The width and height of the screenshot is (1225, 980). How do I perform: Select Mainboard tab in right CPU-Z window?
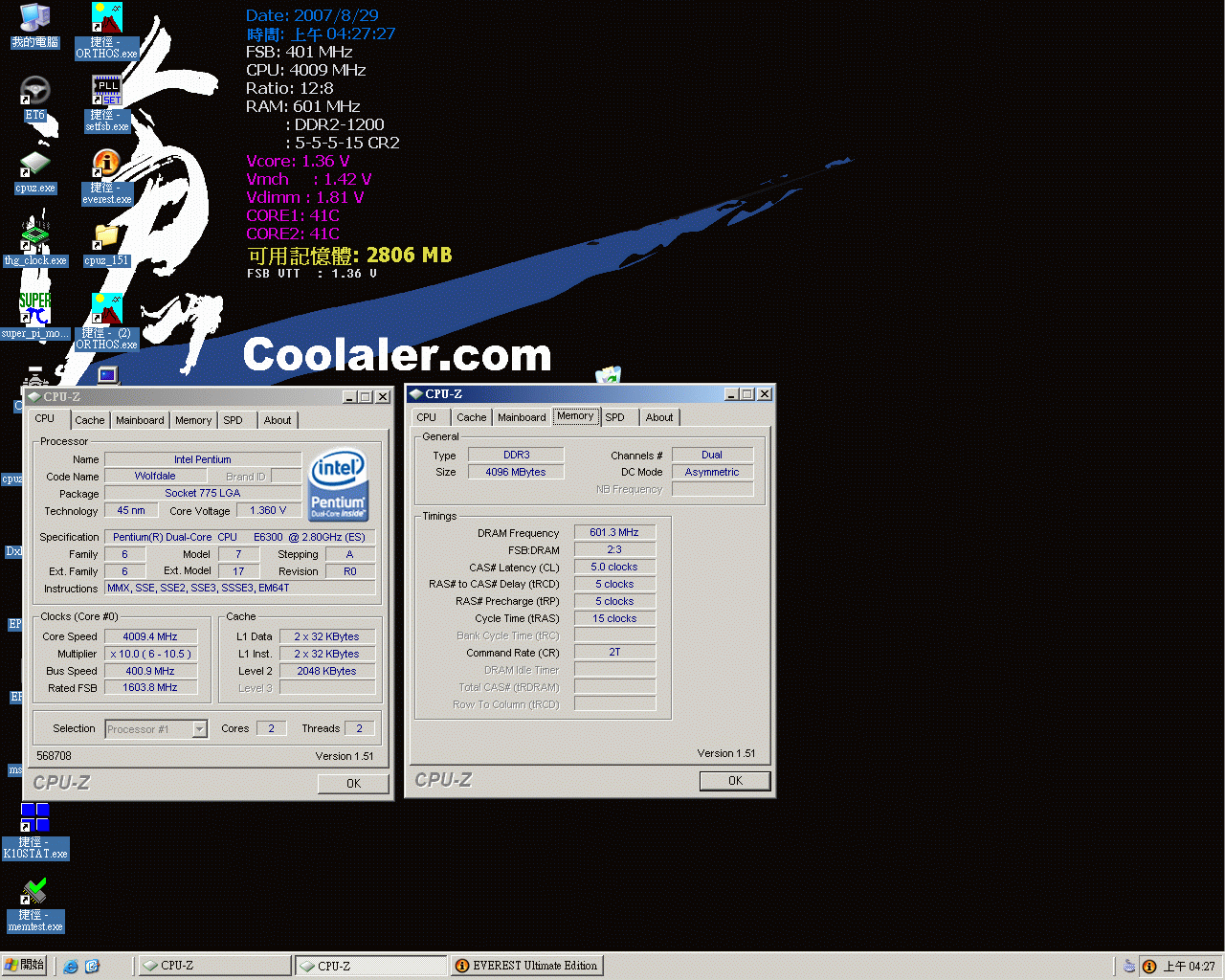pos(522,417)
